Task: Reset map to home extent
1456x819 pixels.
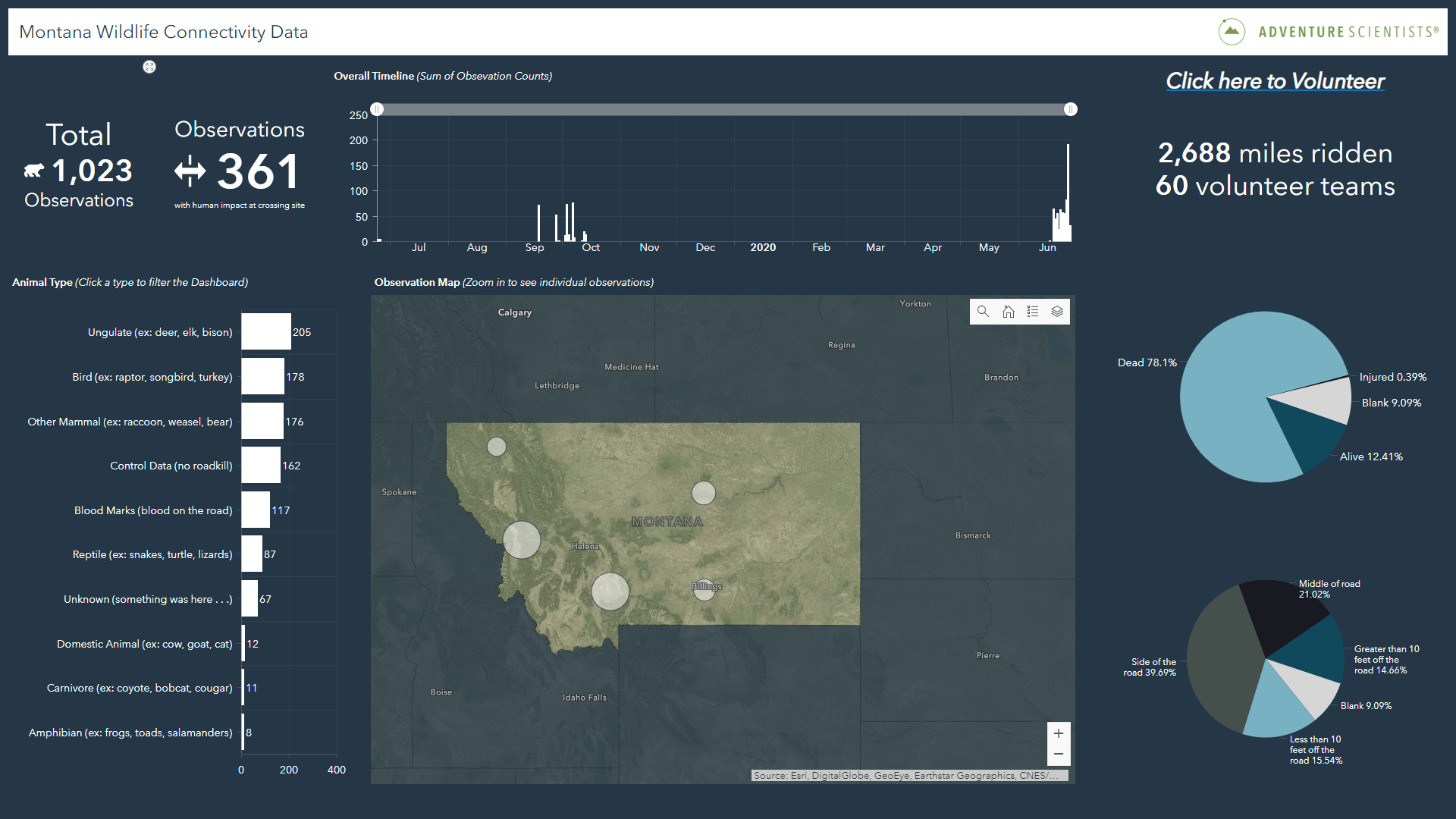Action: point(1008,312)
